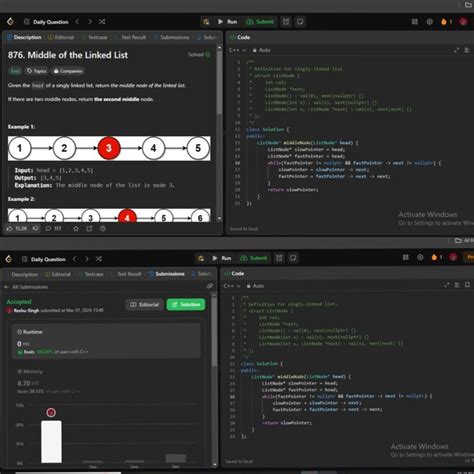Pick random question via shuffle icon, Submissions window
This screenshot has height=474, width=474.
(x=99, y=259)
